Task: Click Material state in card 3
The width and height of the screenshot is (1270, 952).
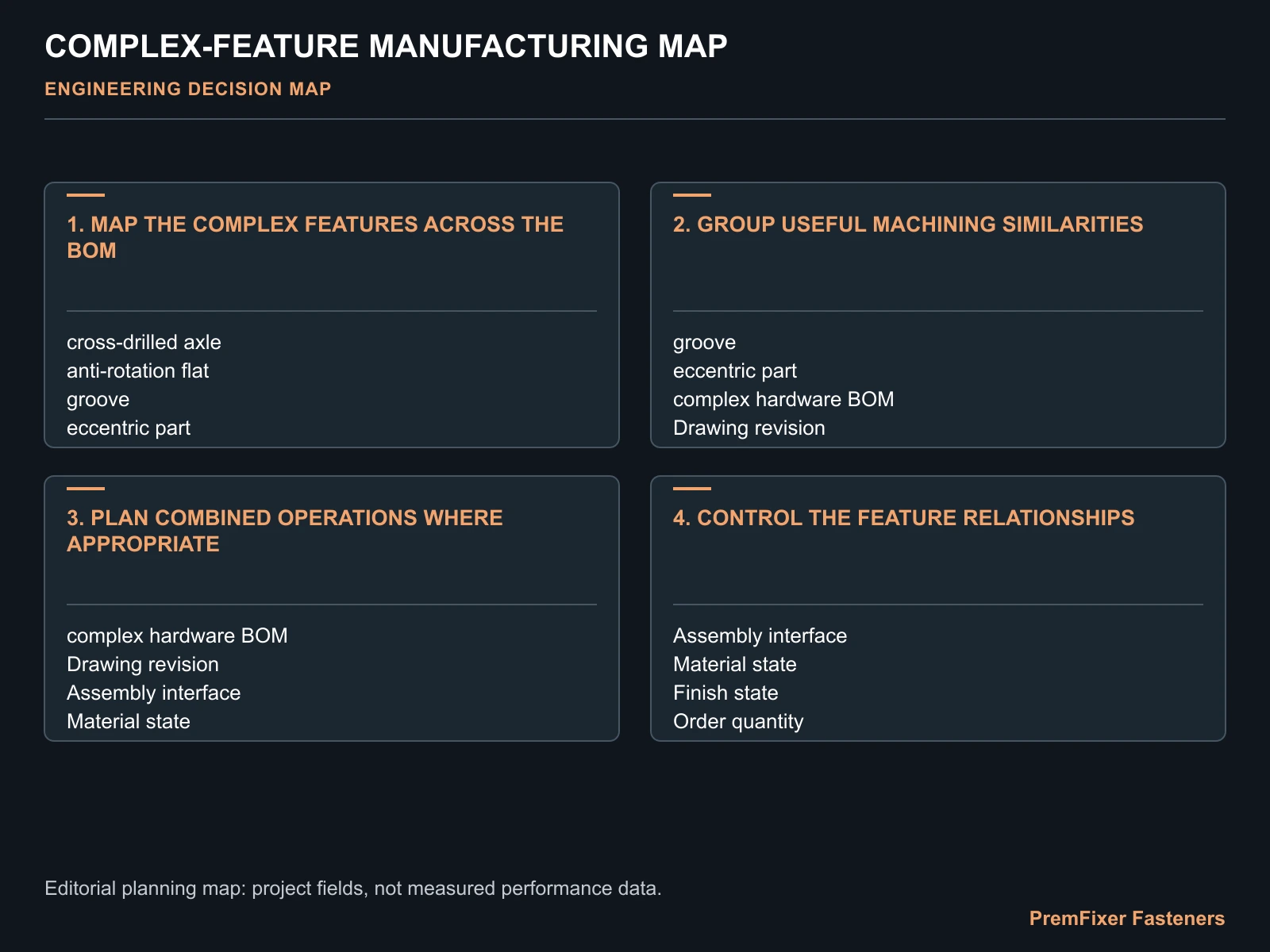Action: tap(129, 721)
